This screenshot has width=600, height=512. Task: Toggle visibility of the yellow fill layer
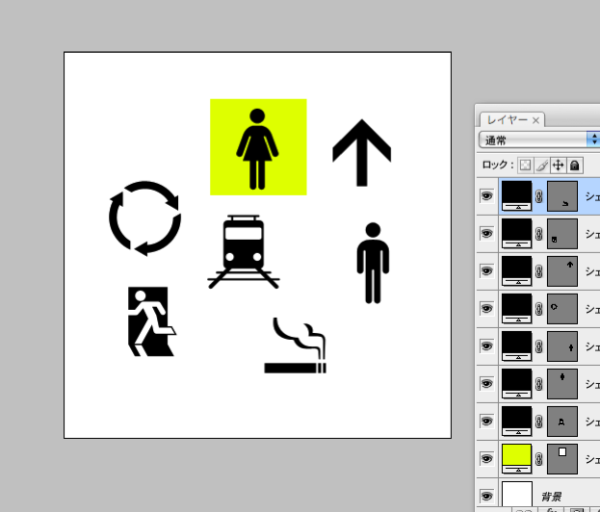click(487, 459)
